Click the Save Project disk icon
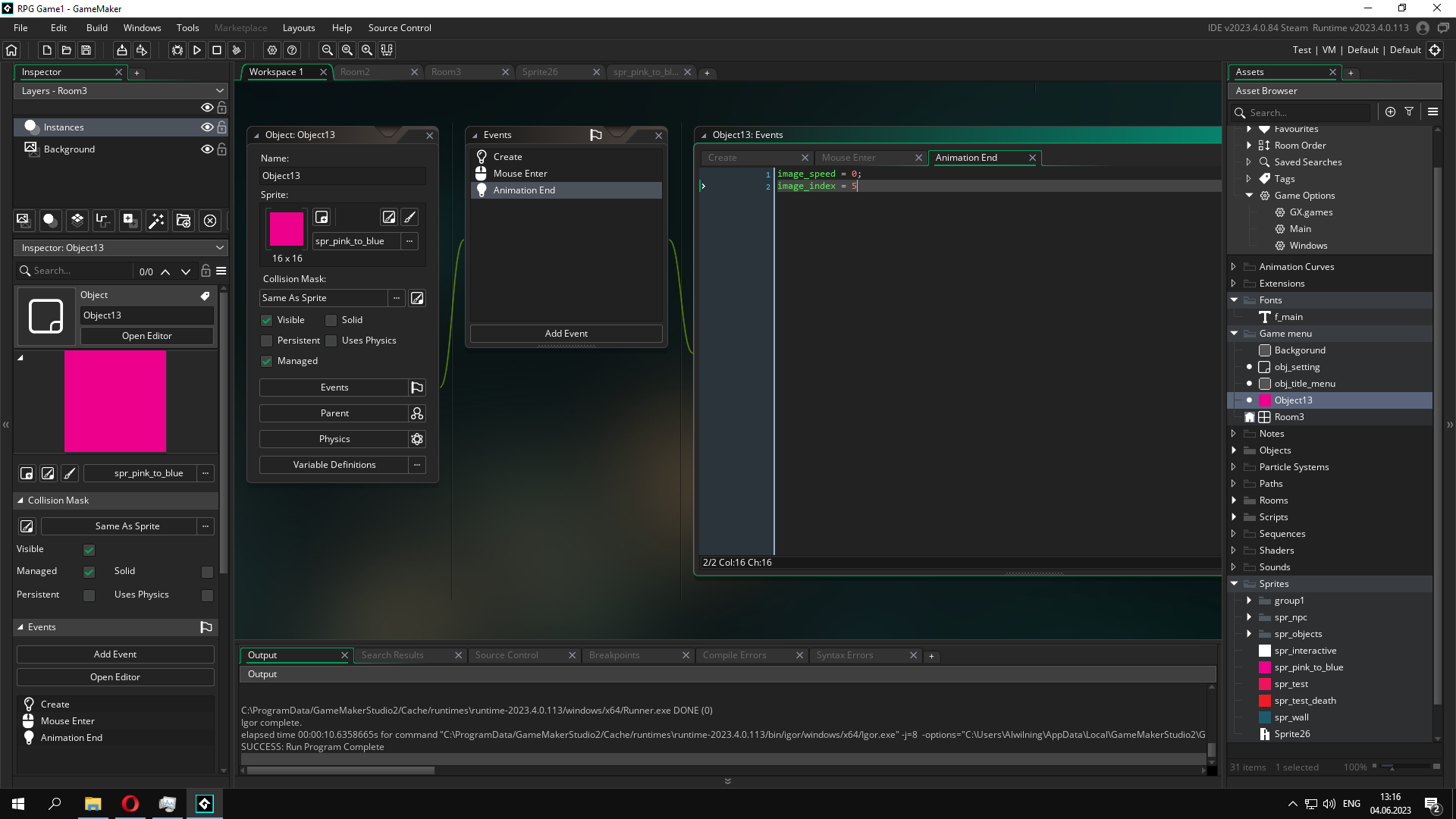The height and width of the screenshot is (819, 1456). pyautogui.click(x=86, y=50)
